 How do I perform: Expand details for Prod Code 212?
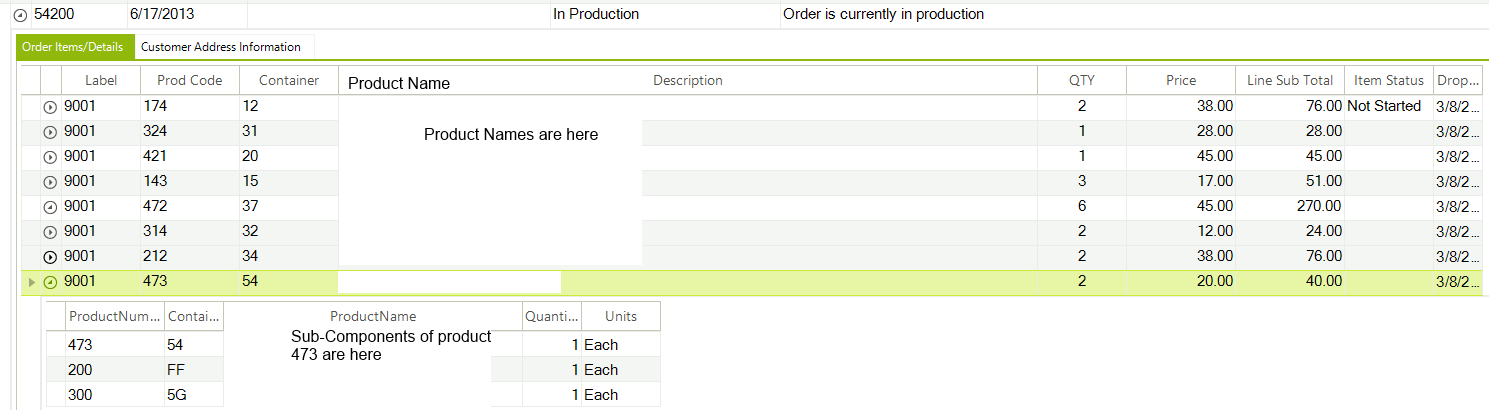tap(50, 257)
